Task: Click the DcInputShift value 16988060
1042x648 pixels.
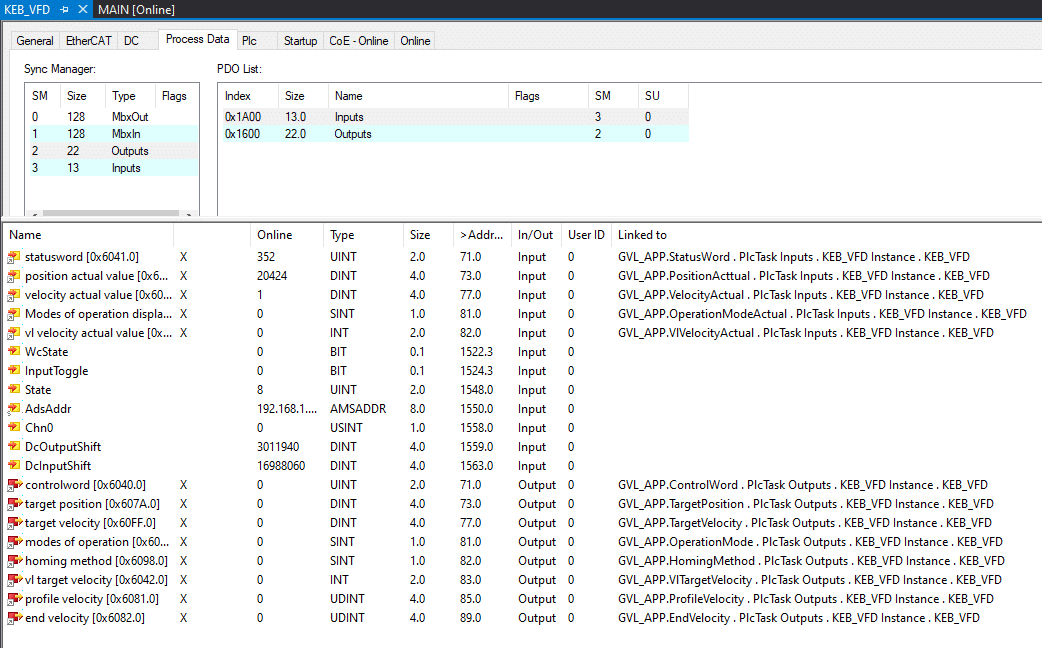Action: click(281, 466)
